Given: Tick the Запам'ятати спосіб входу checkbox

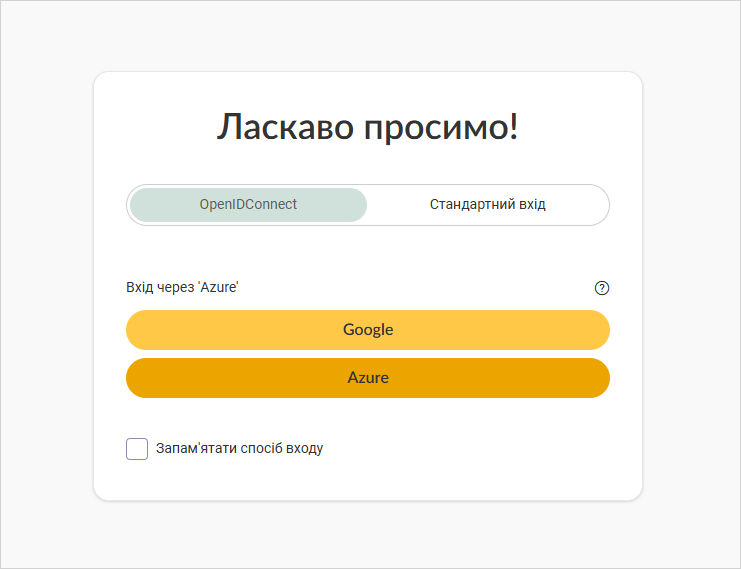Looking at the screenshot, I should pos(137,448).
